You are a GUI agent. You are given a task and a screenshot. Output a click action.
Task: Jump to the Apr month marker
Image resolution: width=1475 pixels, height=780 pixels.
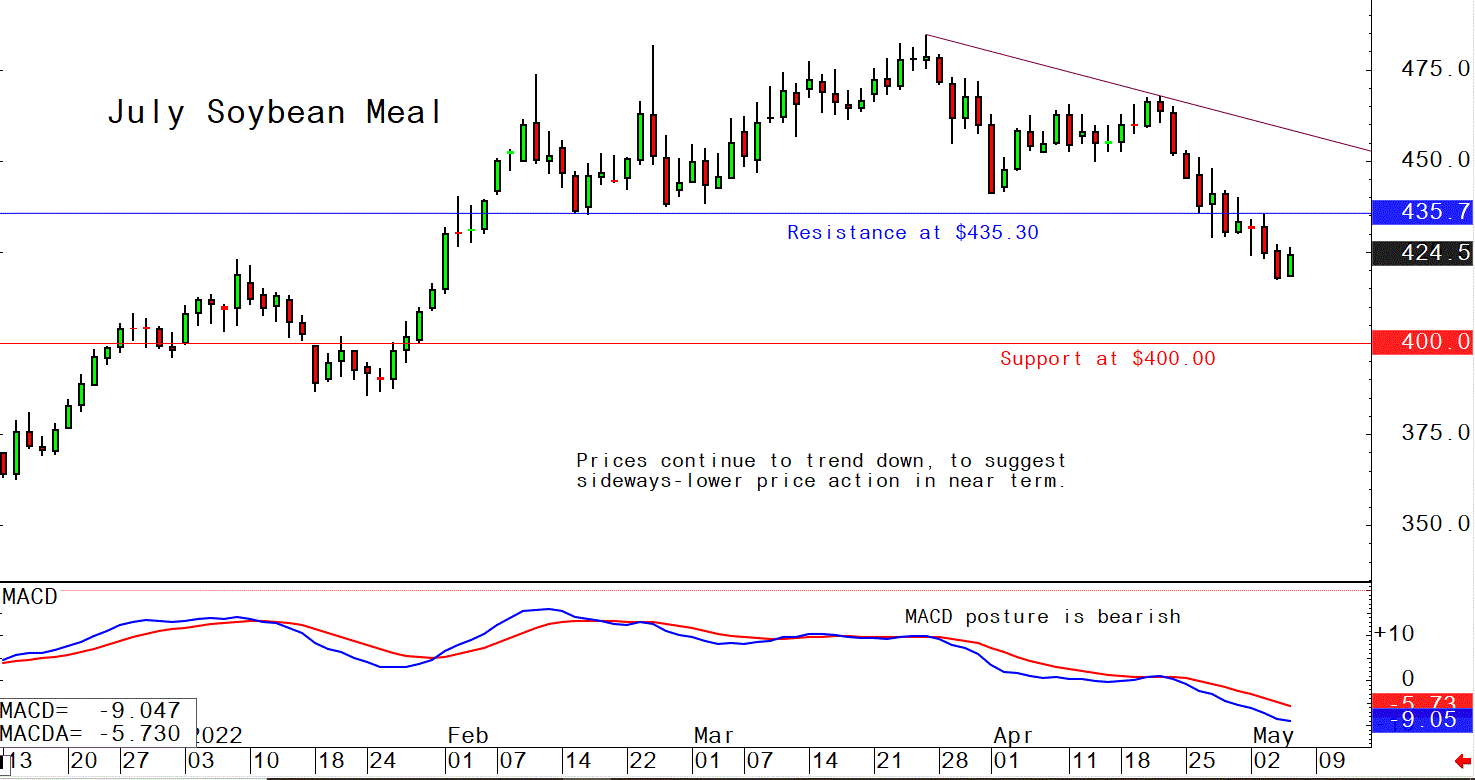tap(1013, 736)
